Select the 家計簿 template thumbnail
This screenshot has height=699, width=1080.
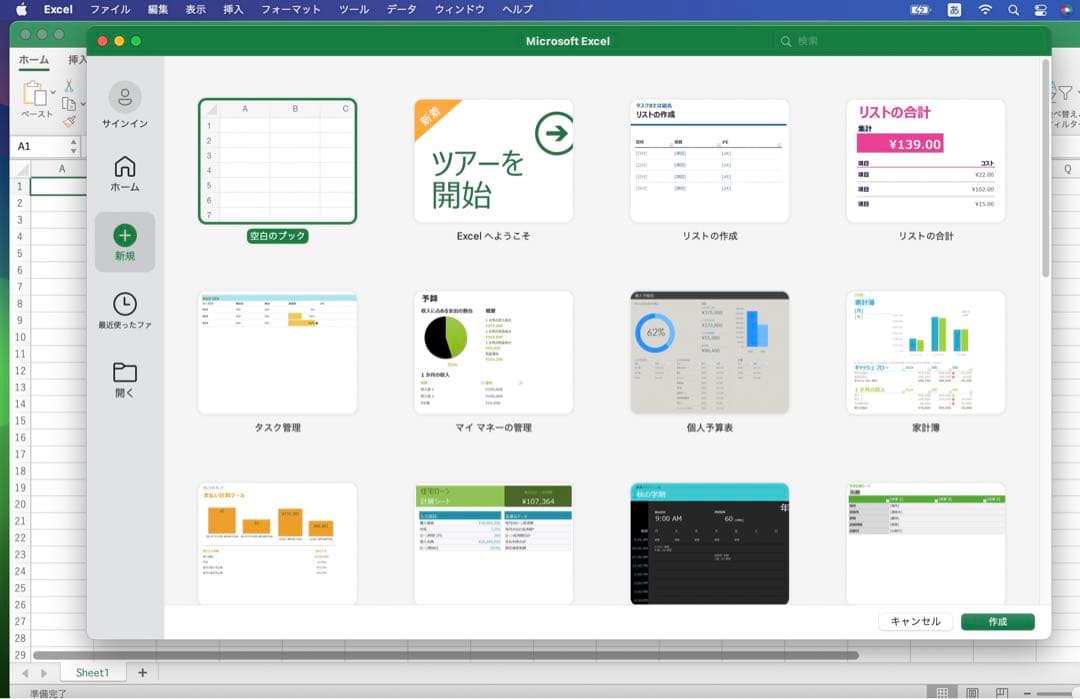point(925,352)
